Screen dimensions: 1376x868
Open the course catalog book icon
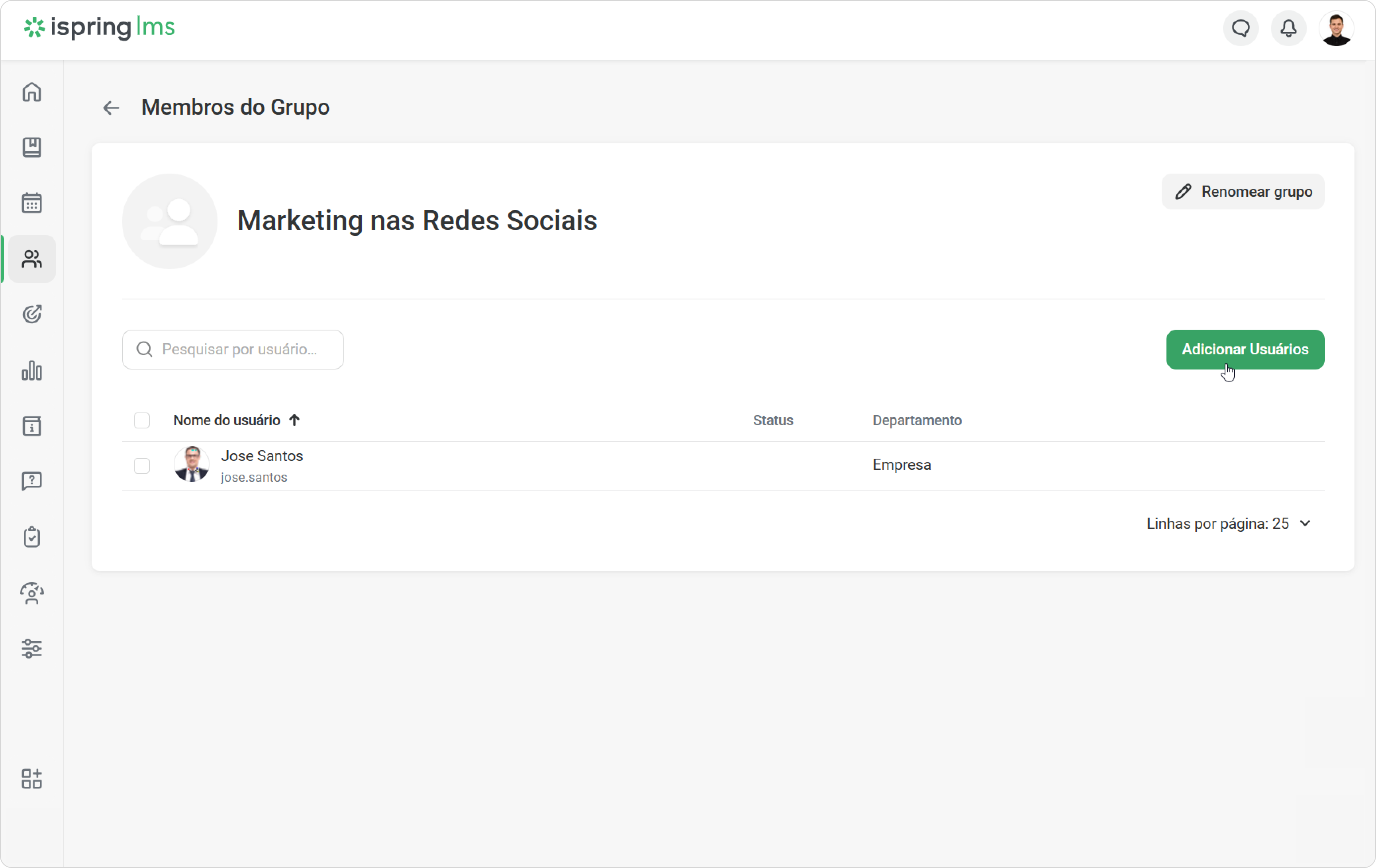pyautogui.click(x=32, y=147)
